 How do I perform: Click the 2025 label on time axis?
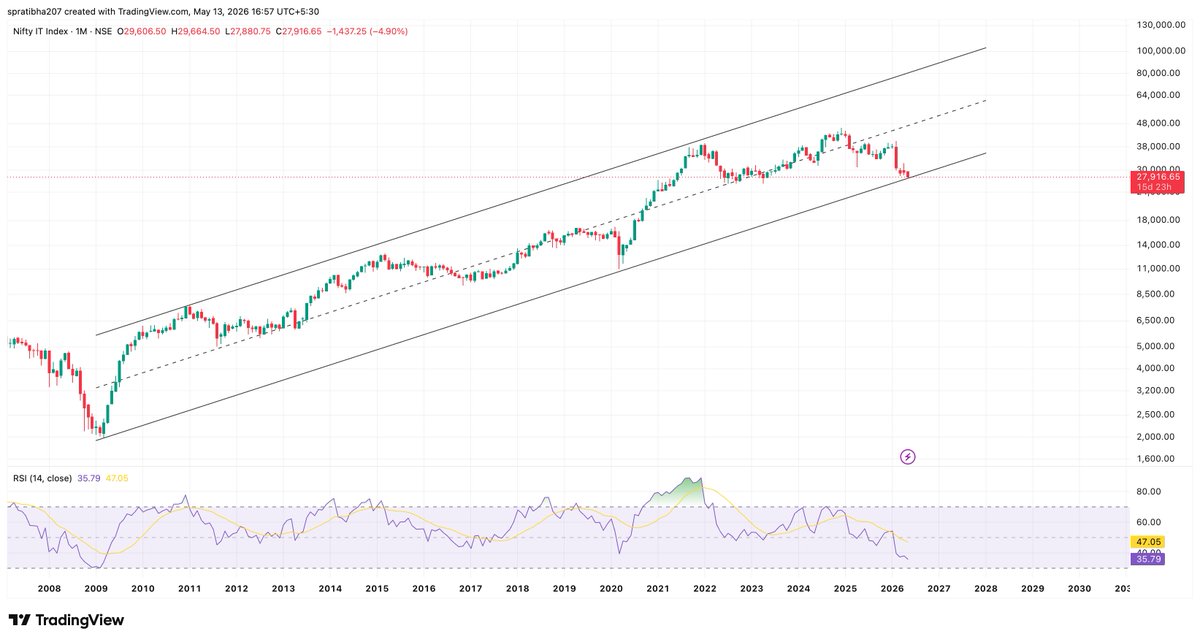click(x=846, y=590)
